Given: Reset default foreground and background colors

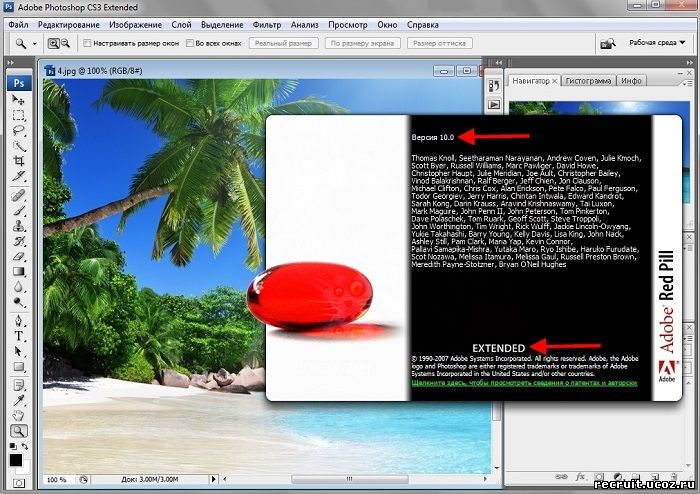Looking at the screenshot, I should 13,446.
